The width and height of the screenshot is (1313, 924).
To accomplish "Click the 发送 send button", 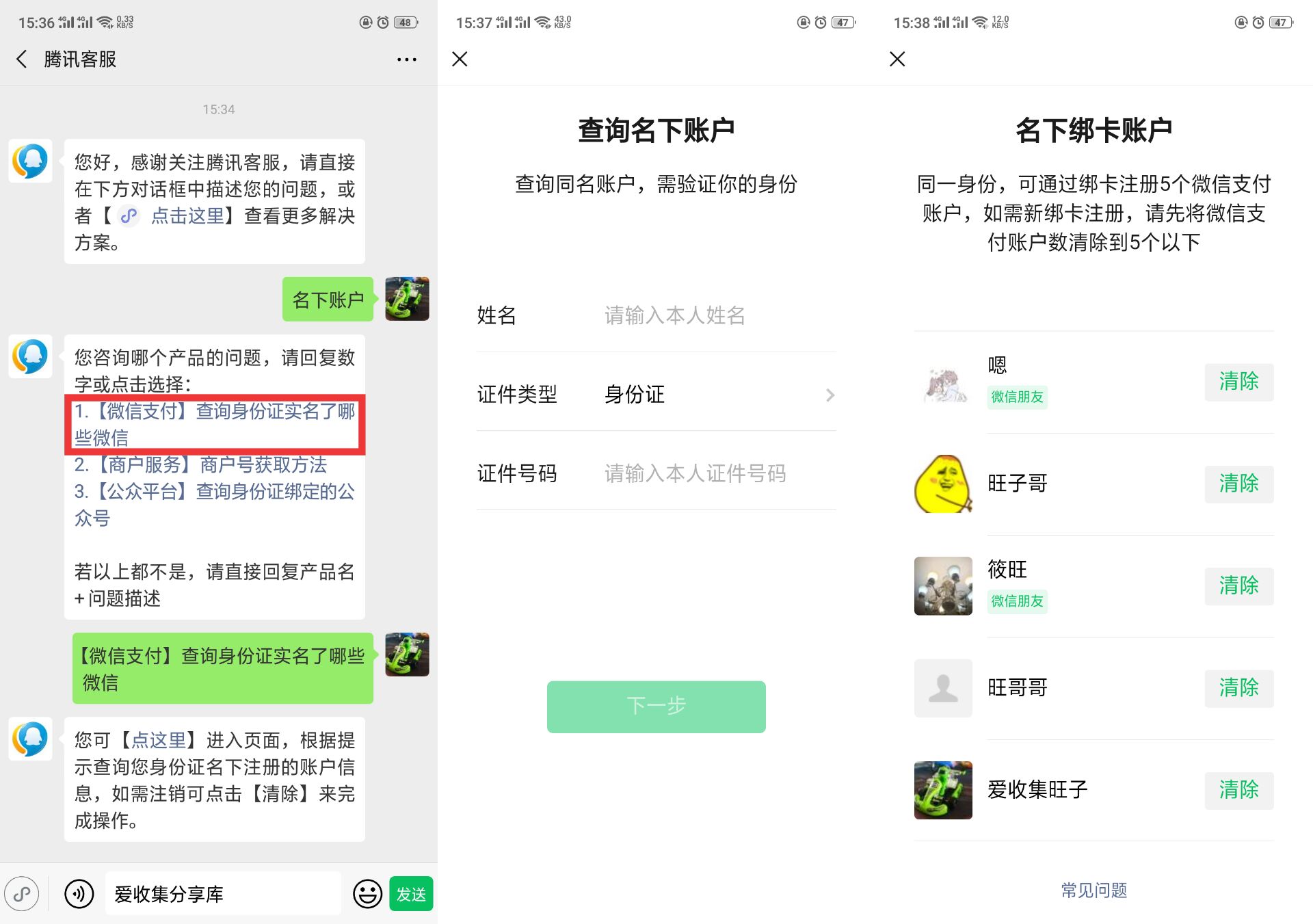I will (411, 893).
